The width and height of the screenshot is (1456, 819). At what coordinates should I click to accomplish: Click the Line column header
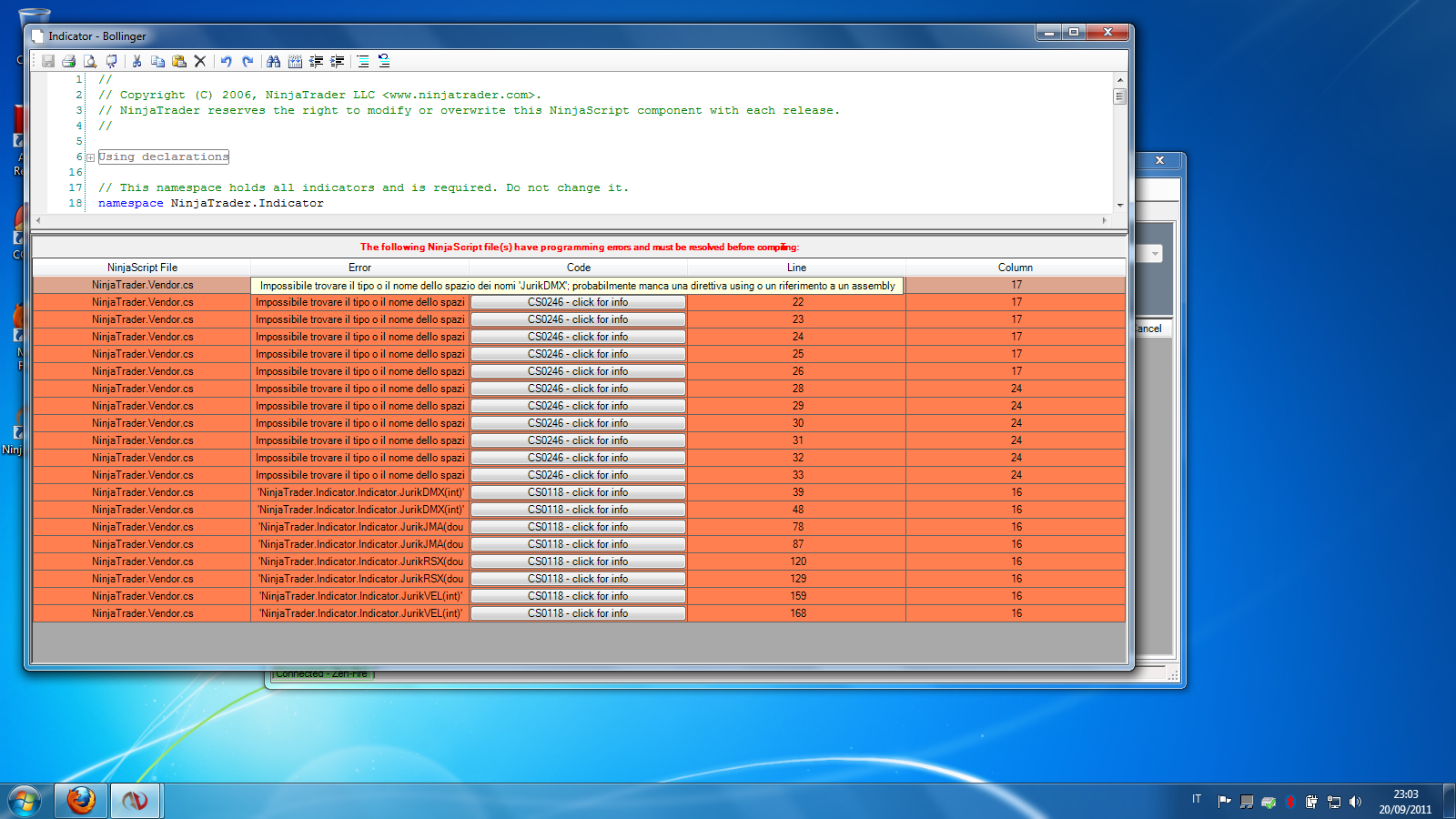(x=796, y=268)
